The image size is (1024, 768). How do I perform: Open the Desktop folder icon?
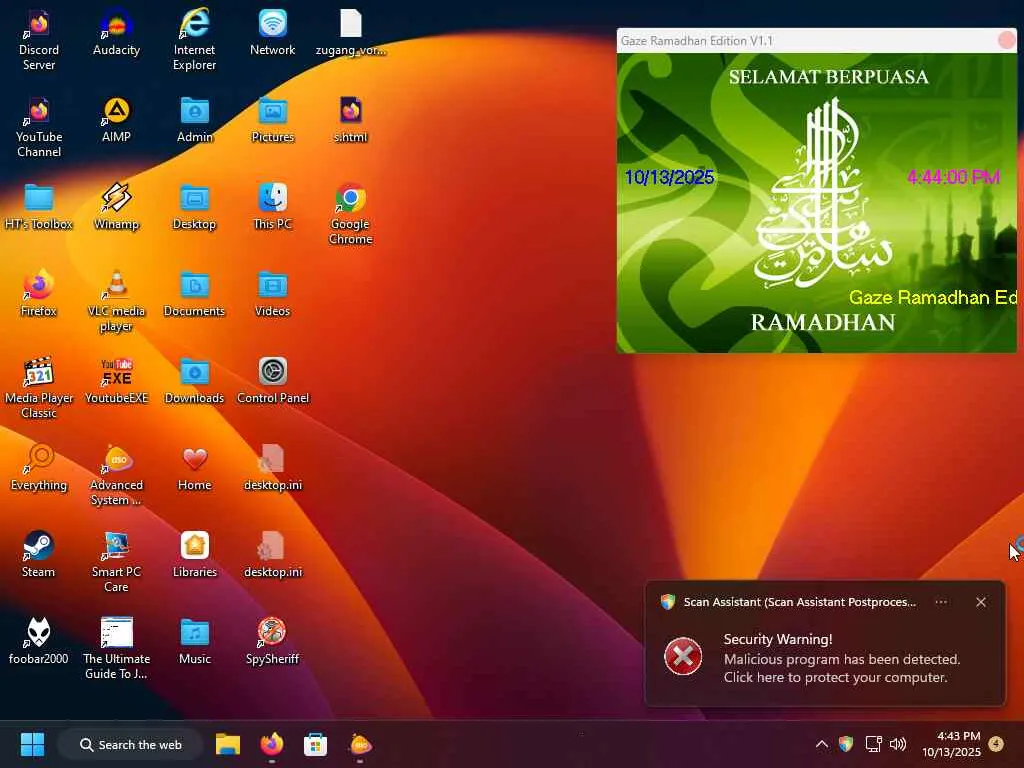[x=194, y=206]
